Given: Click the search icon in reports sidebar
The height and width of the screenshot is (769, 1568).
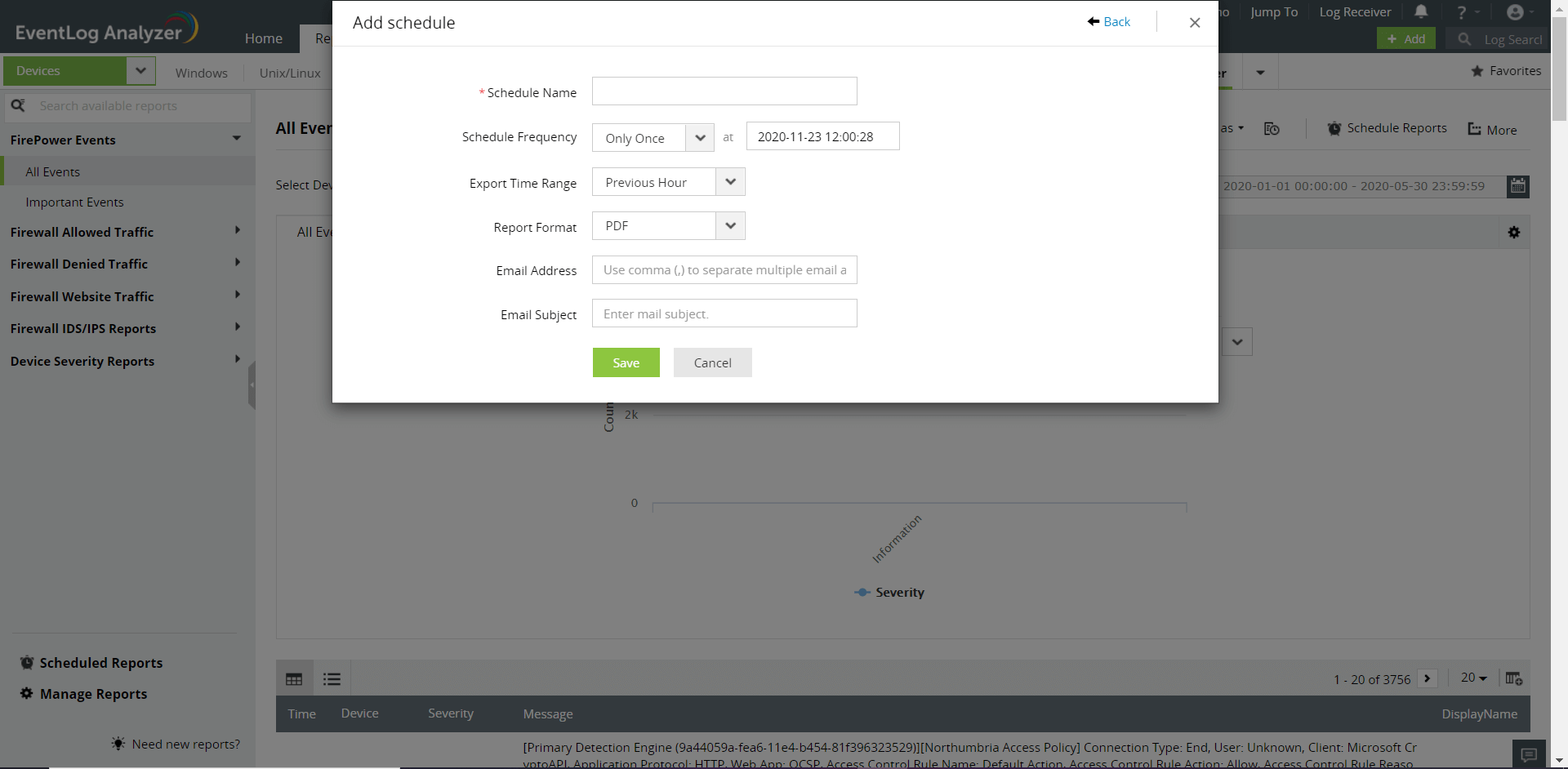Looking at the screenshot, I should (x=18, y=105).
